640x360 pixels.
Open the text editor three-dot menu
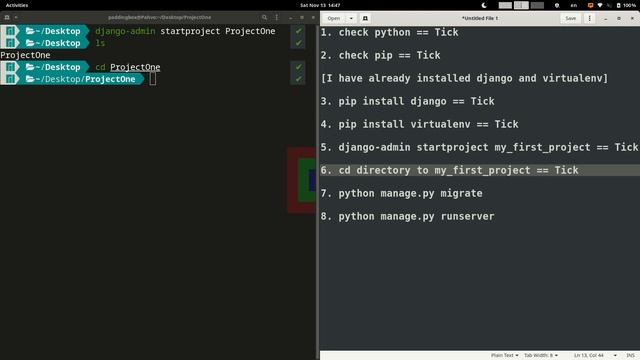coord(589,18)
